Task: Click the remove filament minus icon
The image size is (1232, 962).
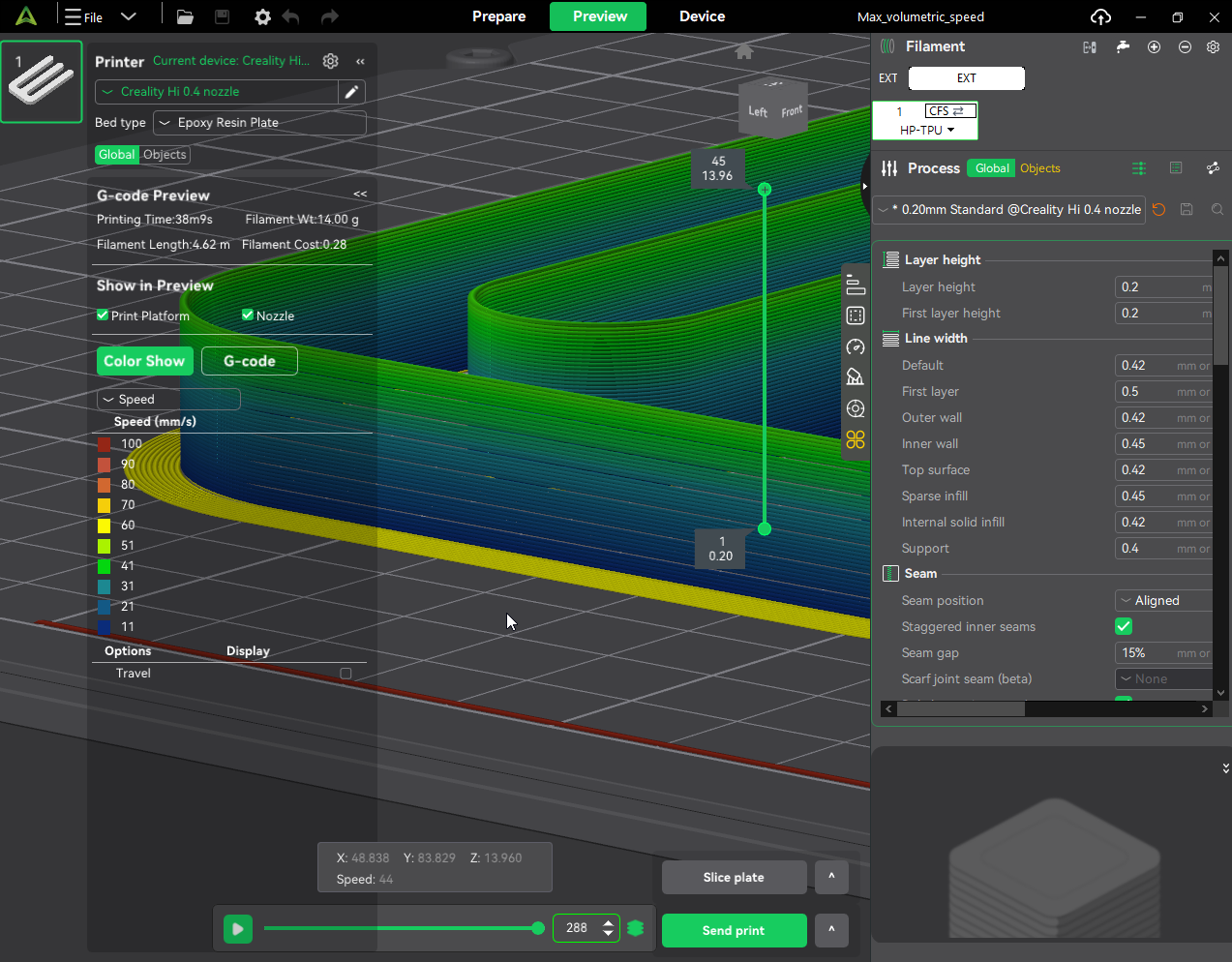Action: [x=1185, y=47]
